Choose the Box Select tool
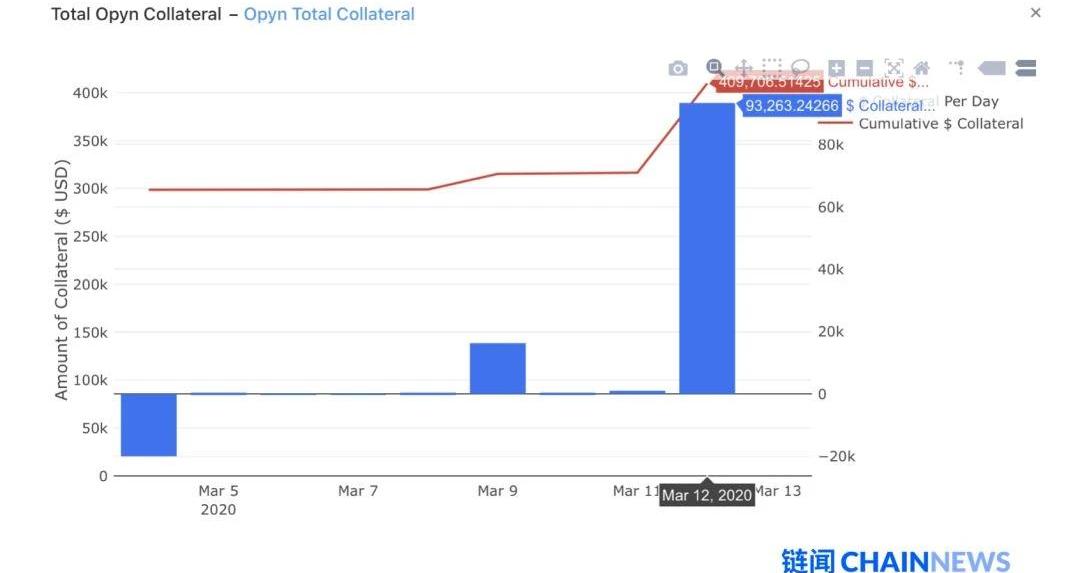This screenshot has height=573, width=1080. [x=772, y=68]
